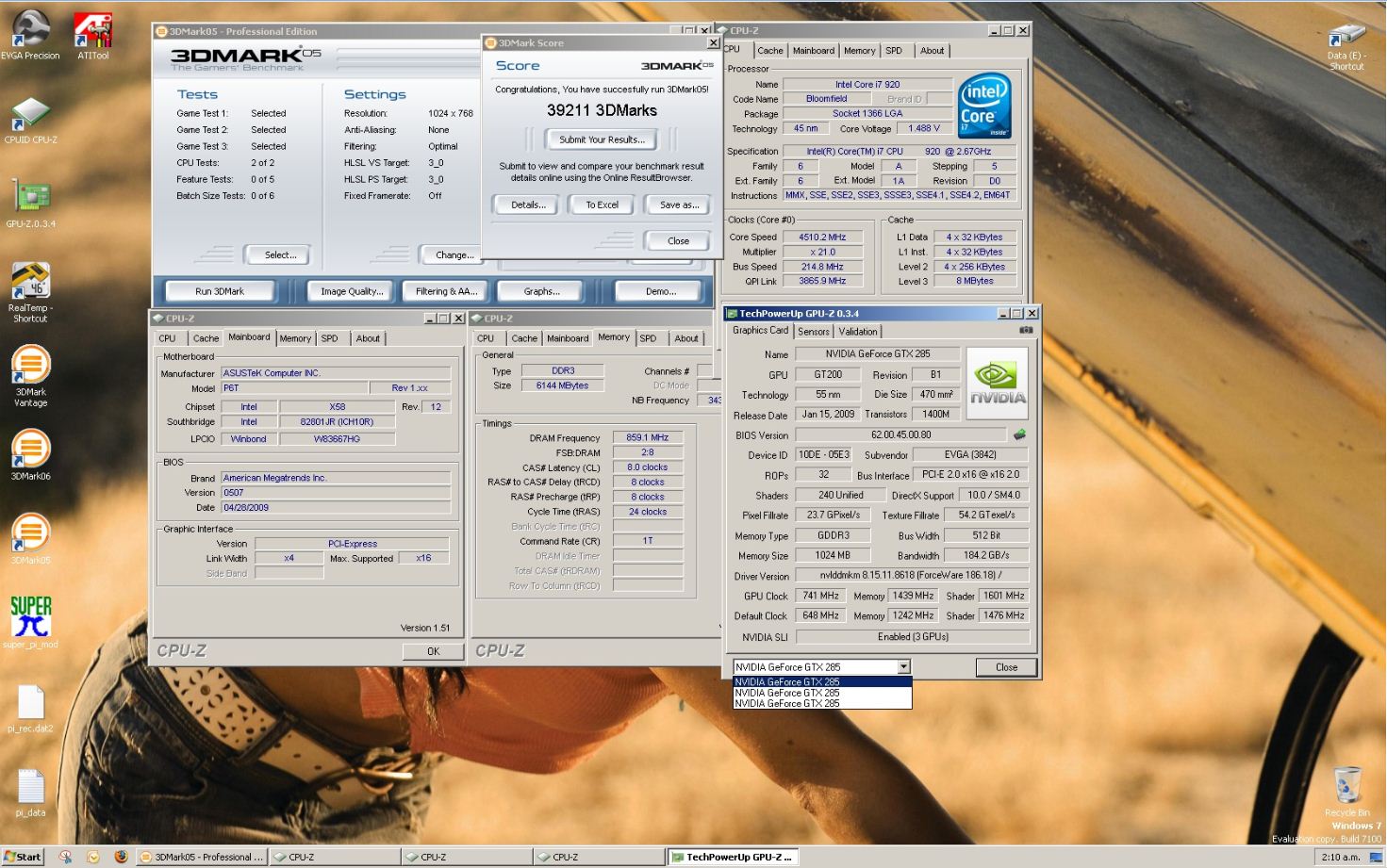Launch the GPU-Z.0.3.4 desktop icon
Screen dimensions: 1387x868
[30, 203]
